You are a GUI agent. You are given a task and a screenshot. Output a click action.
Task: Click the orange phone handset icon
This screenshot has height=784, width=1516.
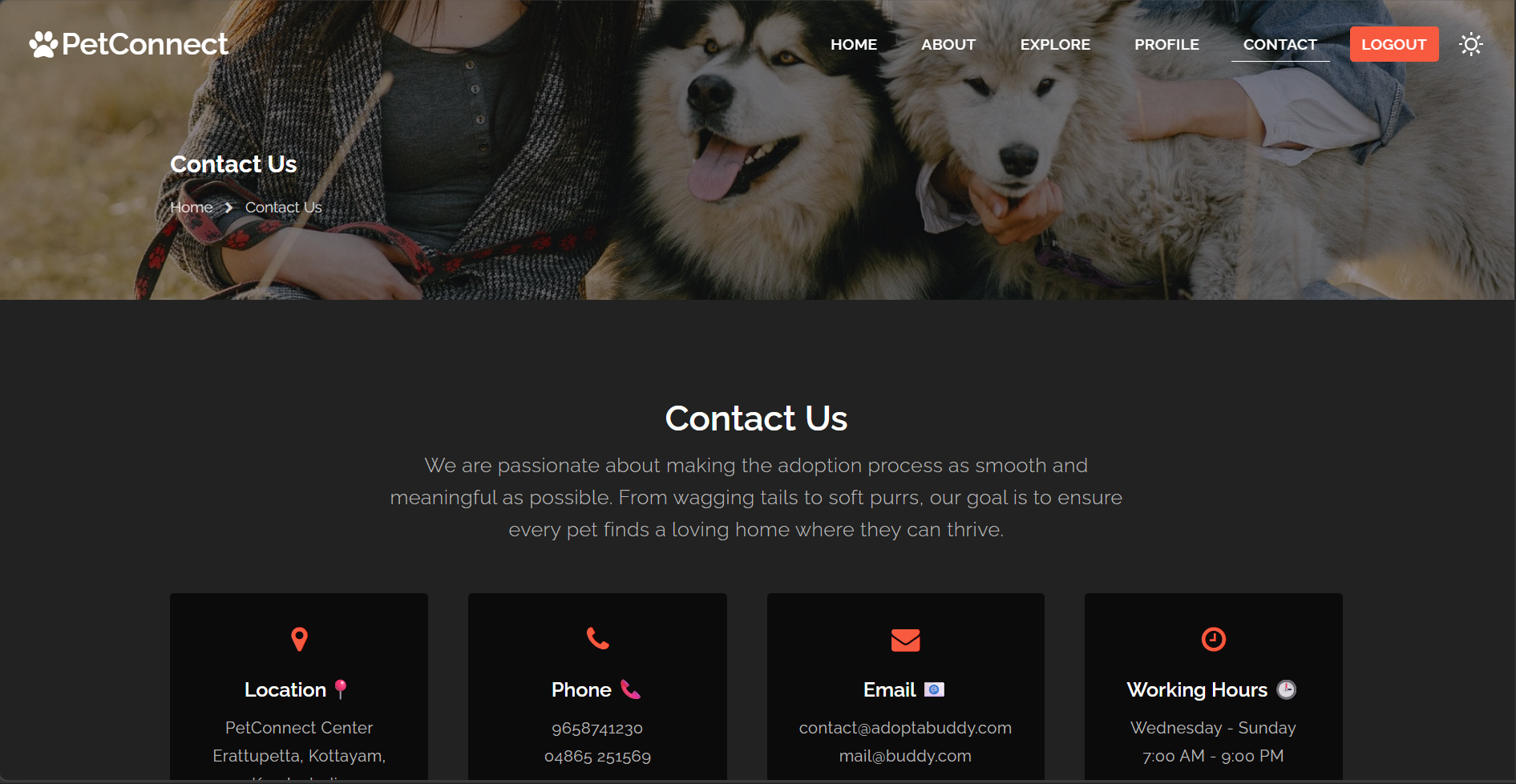coord(598,639)
